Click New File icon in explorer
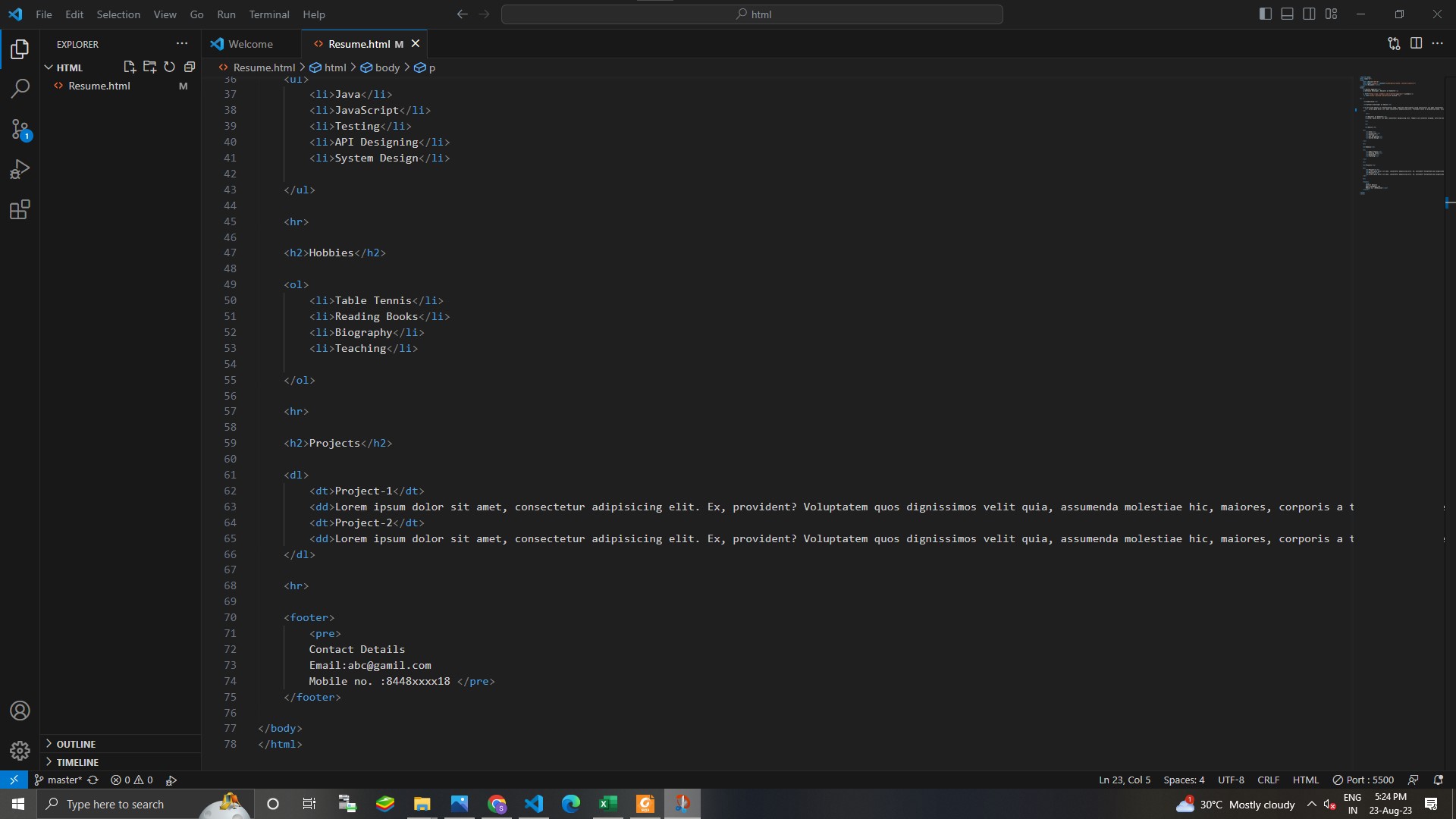Image resolution: width=1456 pixels, height=819 pixels. [x=129, y=67]
